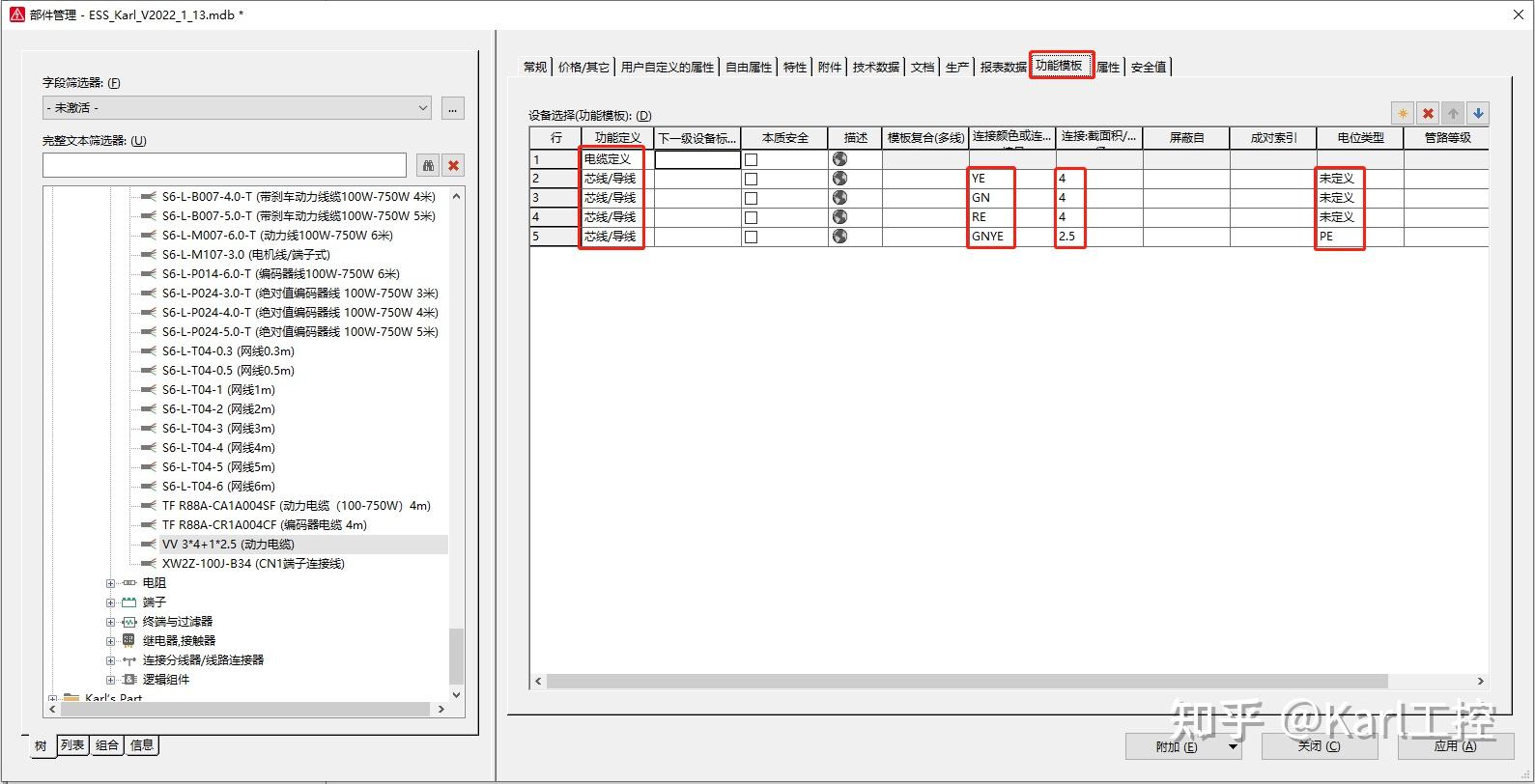Select tree item VV 3*4+1*2.5 动力电缆
The height and width of the screenshot is (784, 1535).
coord(228,545)
